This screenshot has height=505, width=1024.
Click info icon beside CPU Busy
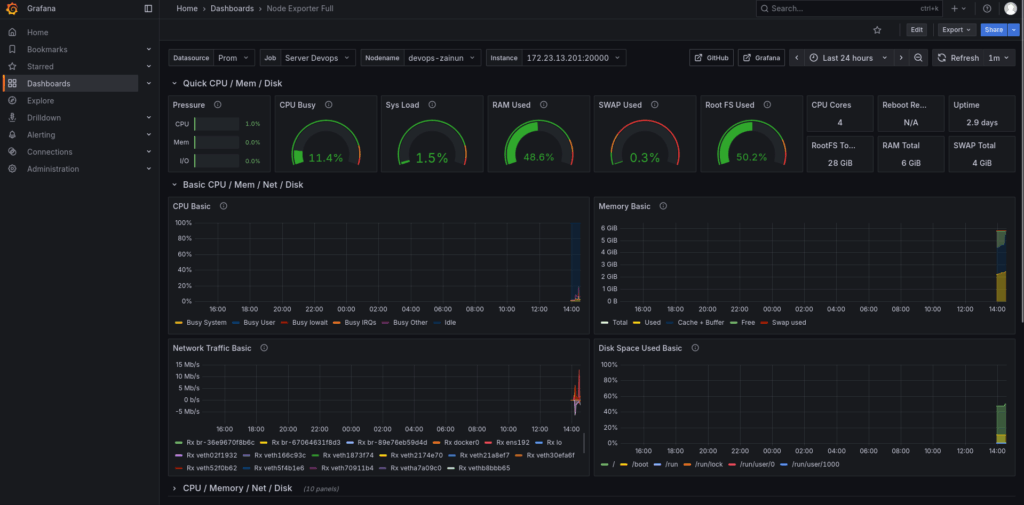point(329,104)
